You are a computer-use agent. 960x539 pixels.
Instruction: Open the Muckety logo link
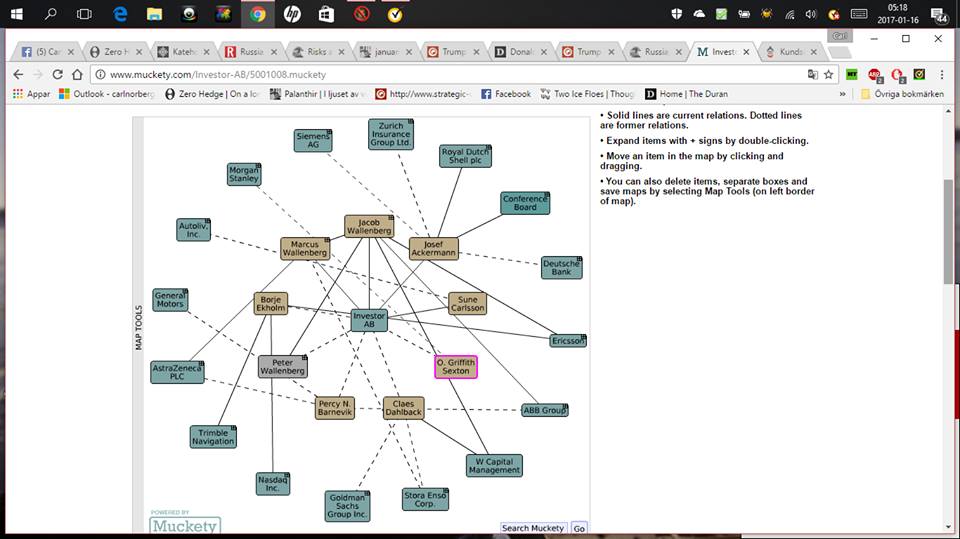point(185,524)
